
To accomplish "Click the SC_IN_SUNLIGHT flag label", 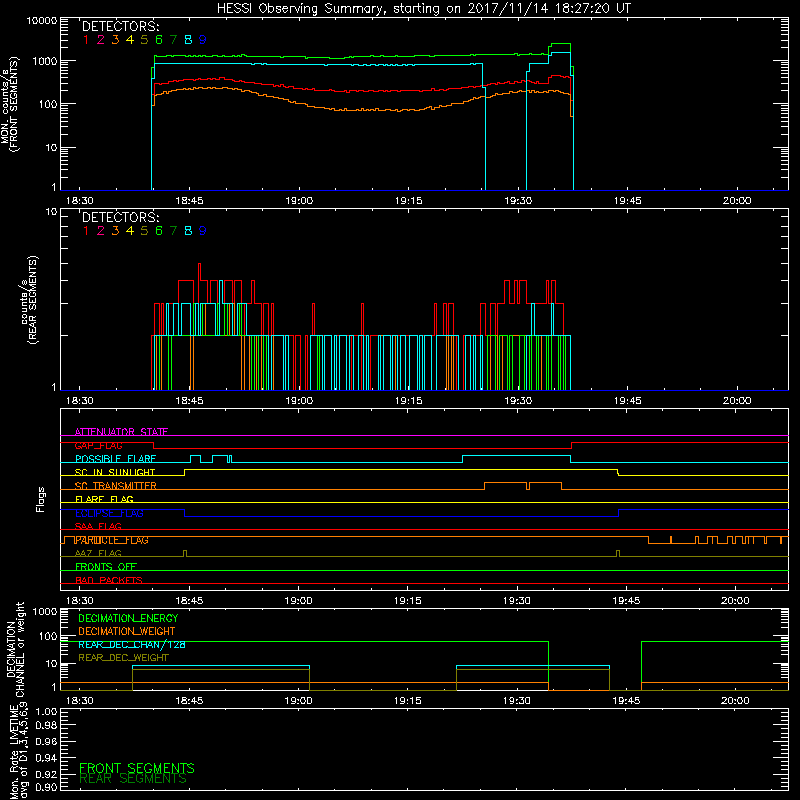I will click(115, 472).
